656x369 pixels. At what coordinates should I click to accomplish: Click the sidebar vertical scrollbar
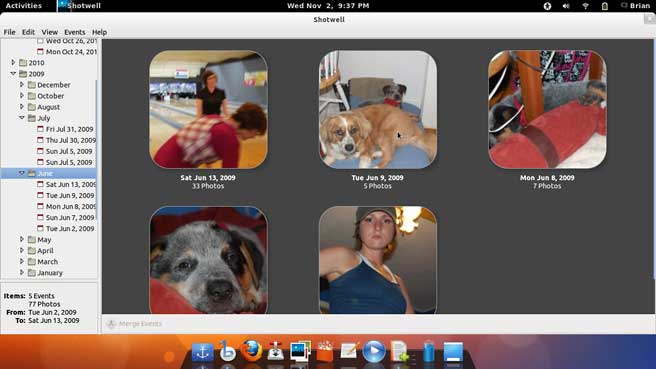(x=97, y=150)
